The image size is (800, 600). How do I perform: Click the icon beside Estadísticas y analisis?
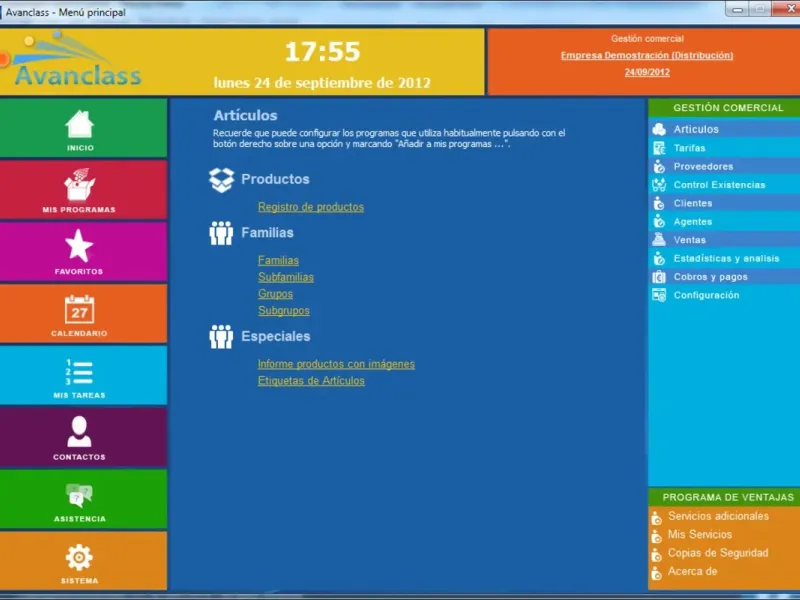659,258
